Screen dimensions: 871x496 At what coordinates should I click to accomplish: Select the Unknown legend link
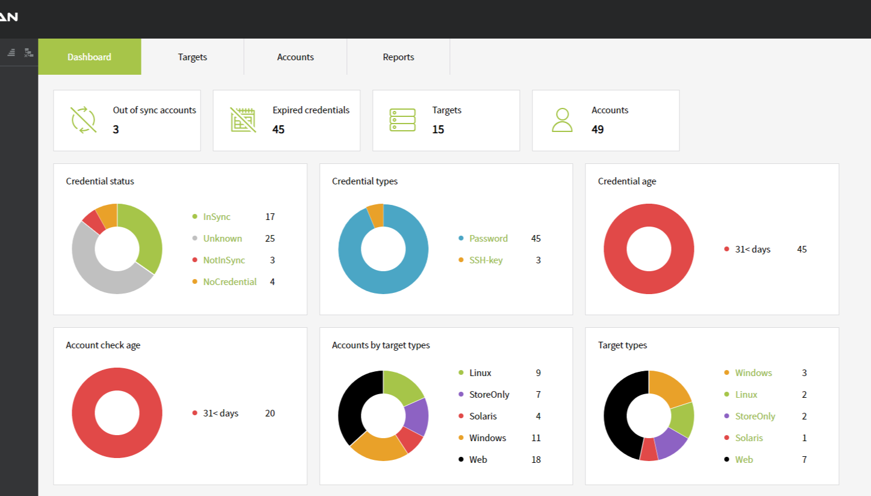[223, 238]
